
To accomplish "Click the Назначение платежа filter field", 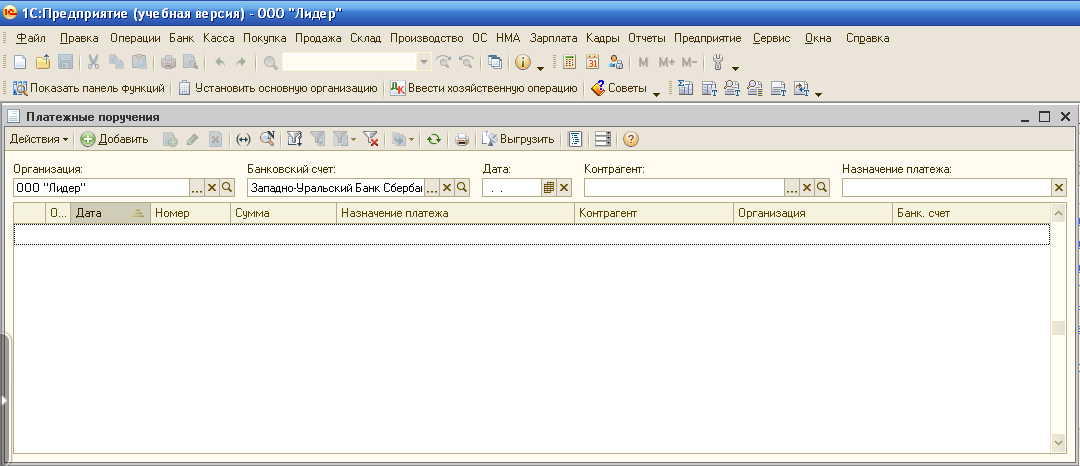I will (947, 187).
